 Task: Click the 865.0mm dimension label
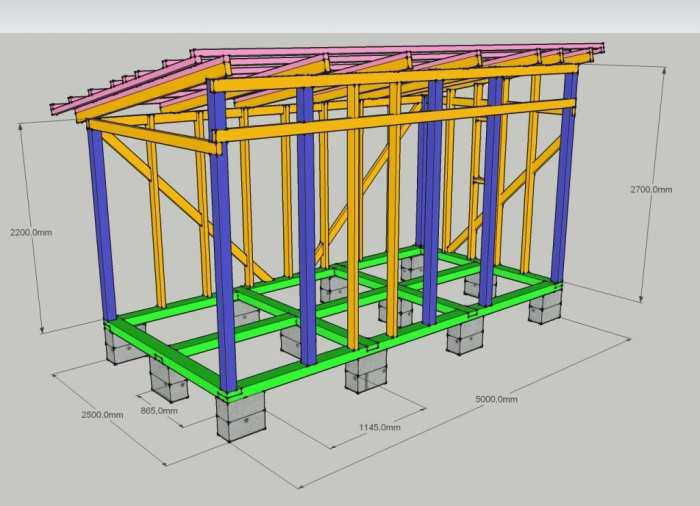pos(159,410)
